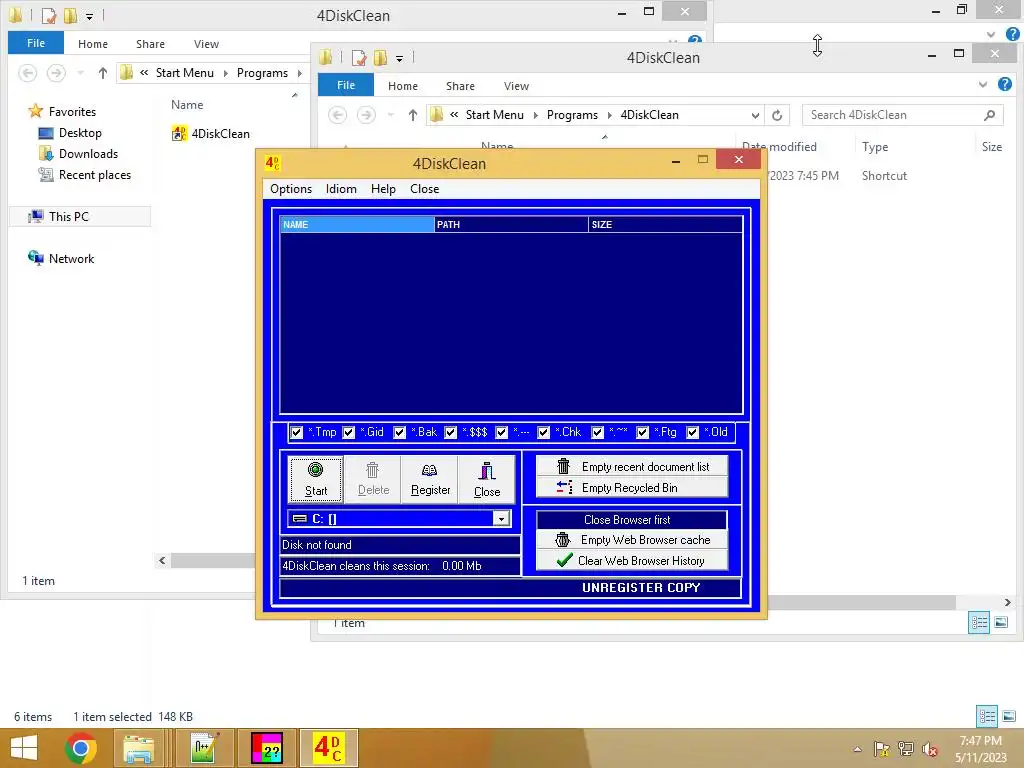1024x768 pixels.
Task: Toggle the *.Gid checkbox
Action: click(349, 432)
